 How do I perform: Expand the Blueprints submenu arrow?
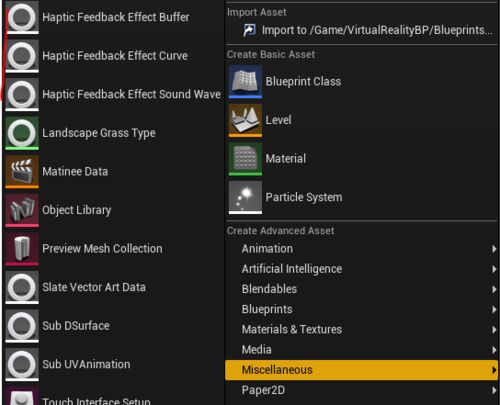click(494, 309)
